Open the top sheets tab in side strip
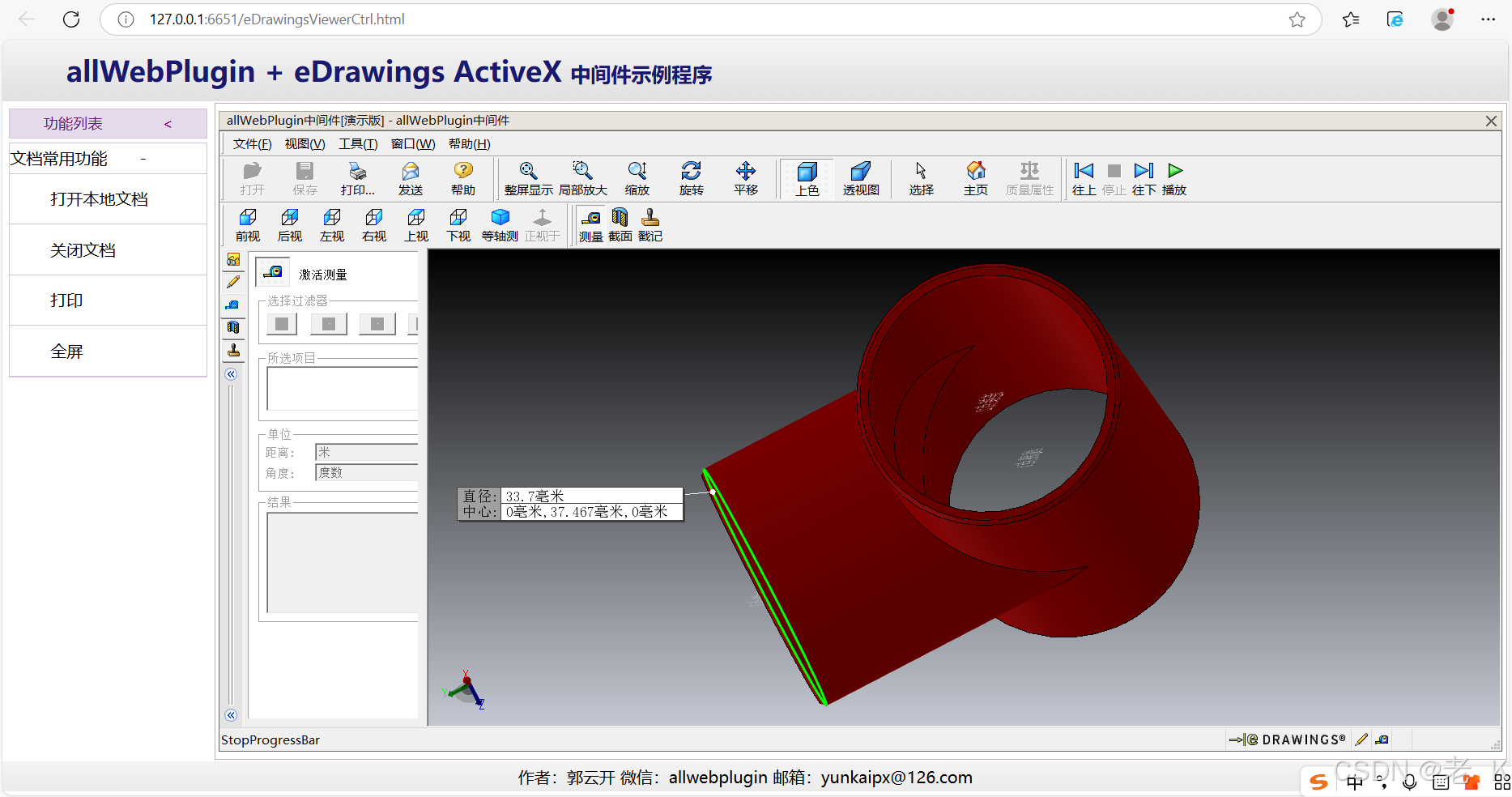Screen dimensions: 1512x797 click(233, 259)
